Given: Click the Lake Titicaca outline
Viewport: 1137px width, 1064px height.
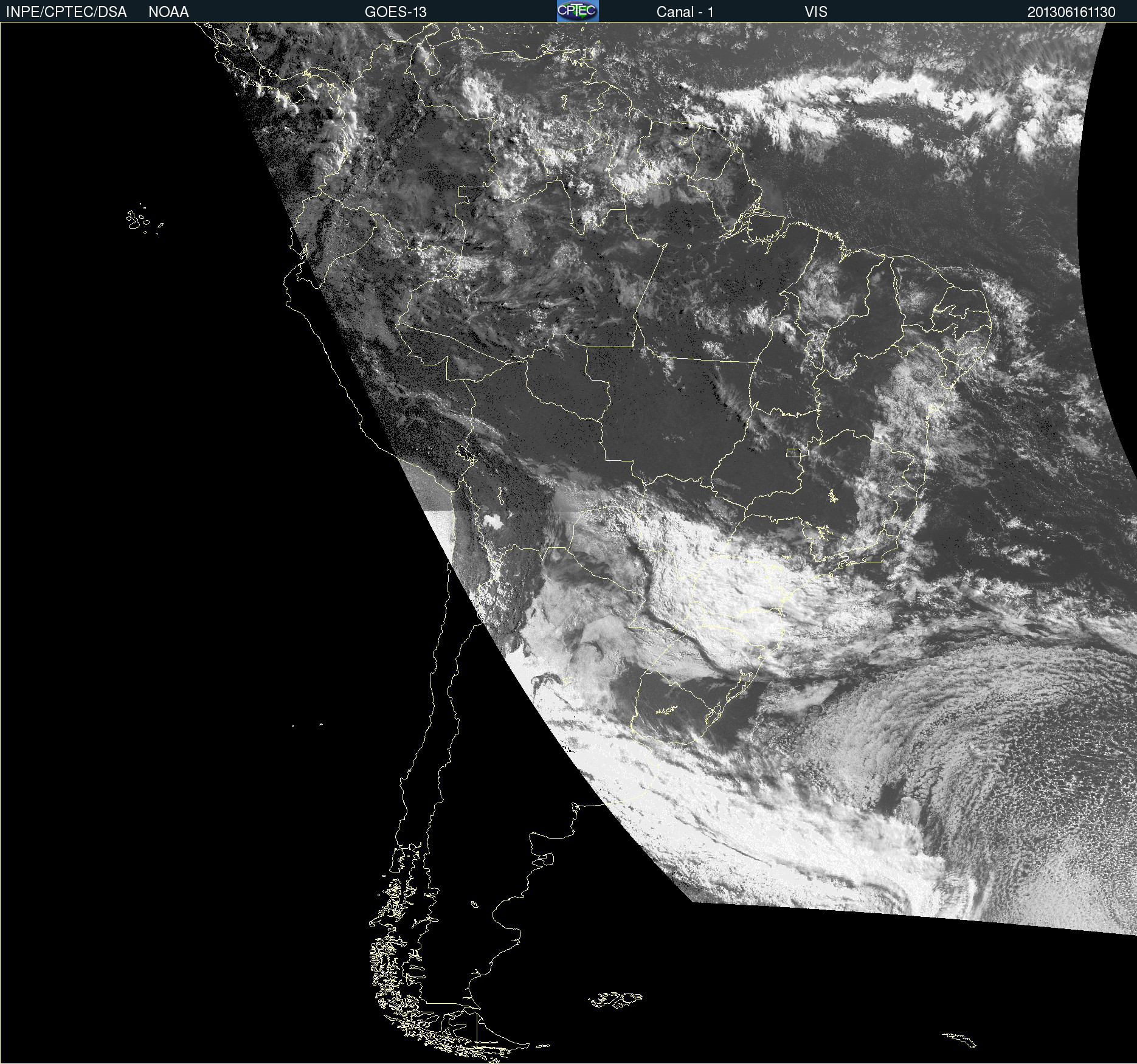Looking at the screenshot, I should (x=466, y=454).
